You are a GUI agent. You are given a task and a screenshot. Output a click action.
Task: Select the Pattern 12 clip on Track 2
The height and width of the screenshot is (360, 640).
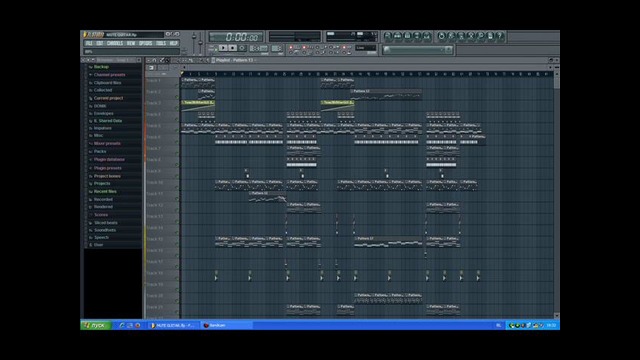[x=386, y=94]
